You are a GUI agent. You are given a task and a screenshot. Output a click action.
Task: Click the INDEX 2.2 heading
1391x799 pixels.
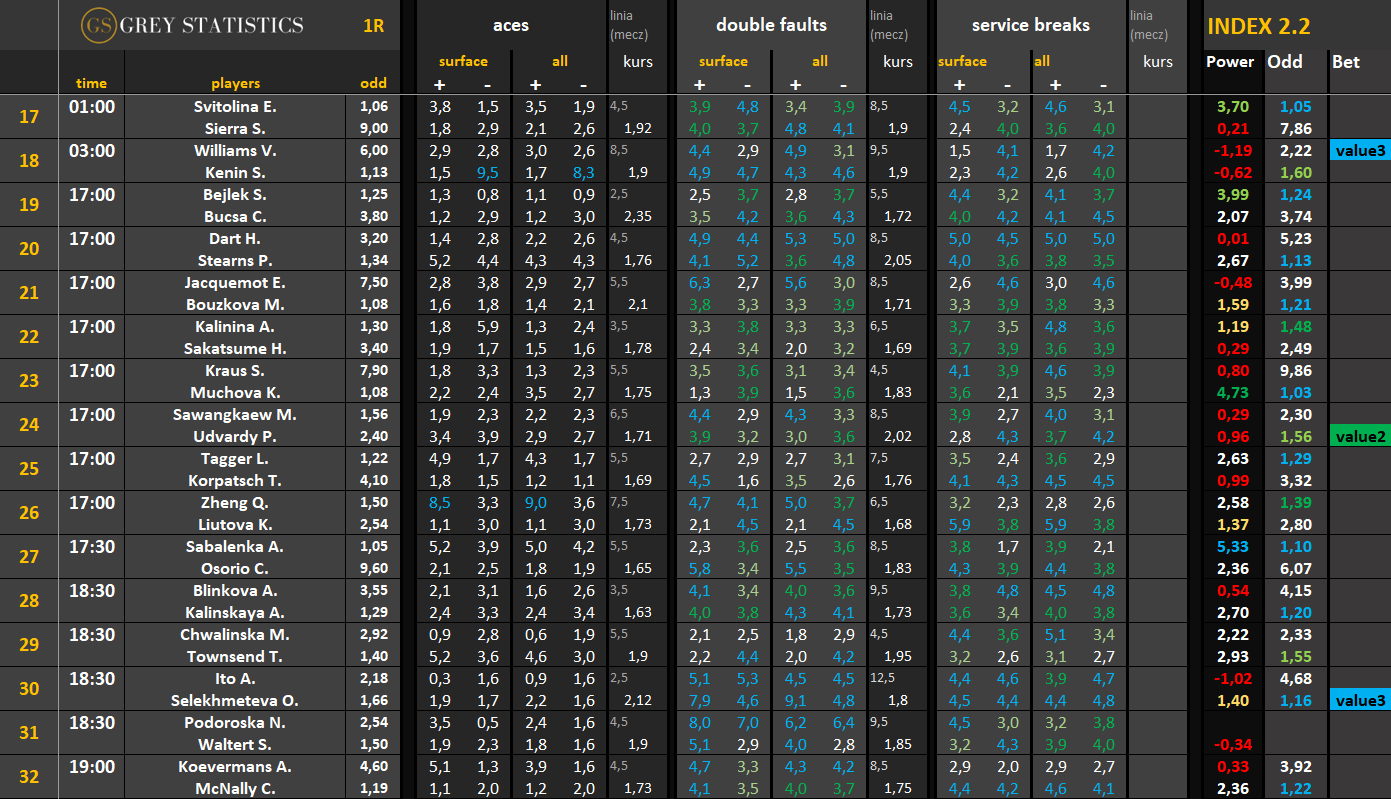(x=1258, y=26)
